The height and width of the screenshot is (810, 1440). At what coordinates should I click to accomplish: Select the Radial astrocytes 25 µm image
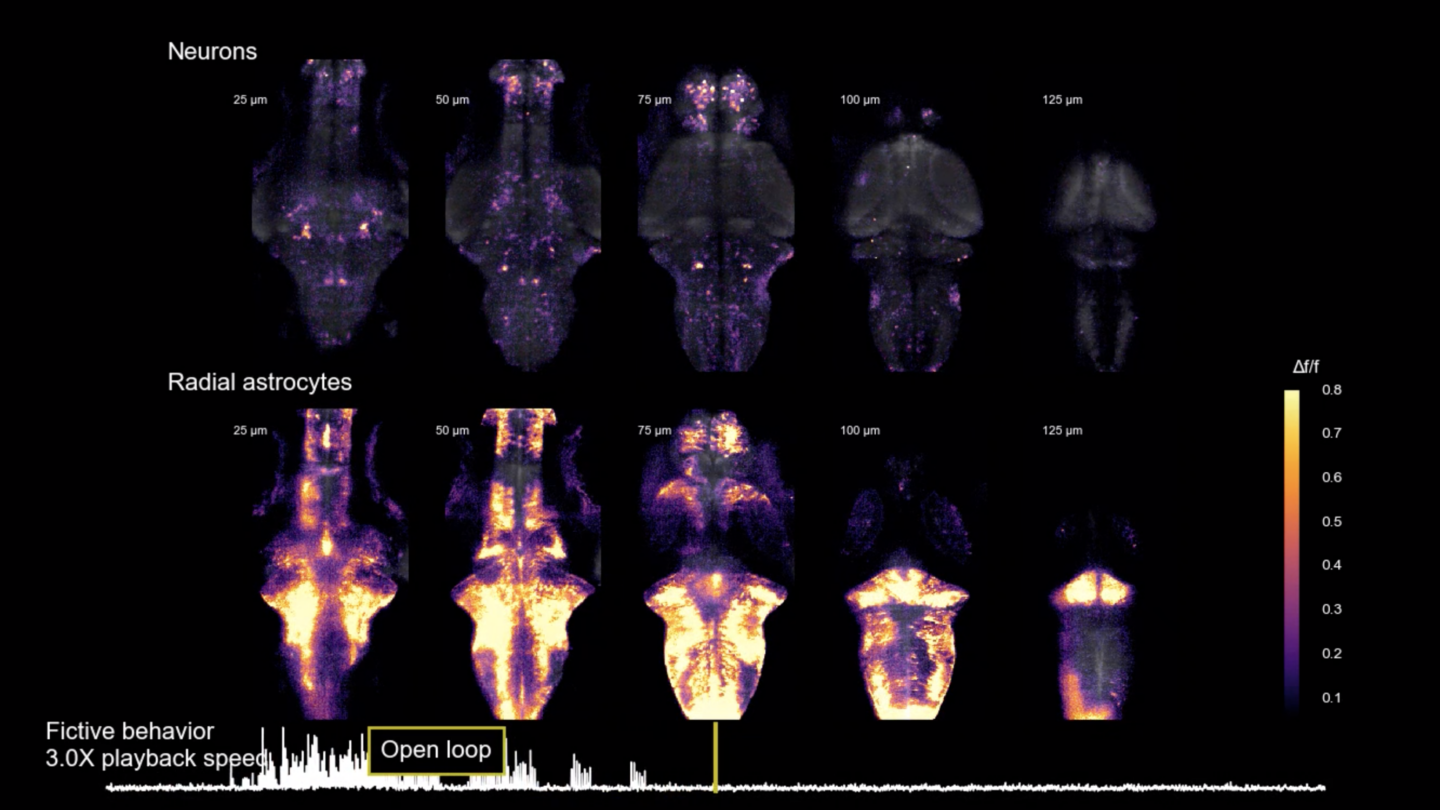pyautogui.click(x=330, y=563)
